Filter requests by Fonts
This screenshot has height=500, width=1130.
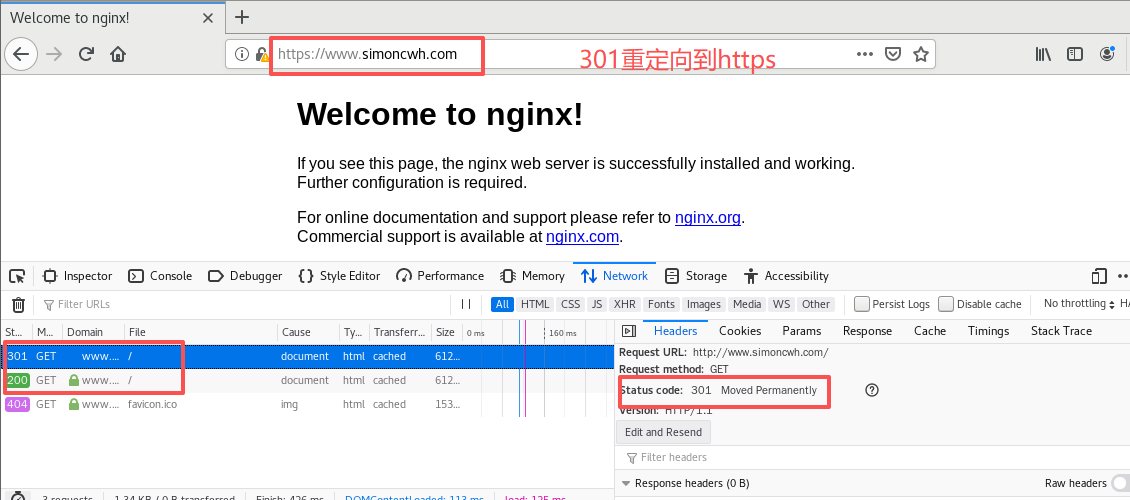[x=661, y=304]
